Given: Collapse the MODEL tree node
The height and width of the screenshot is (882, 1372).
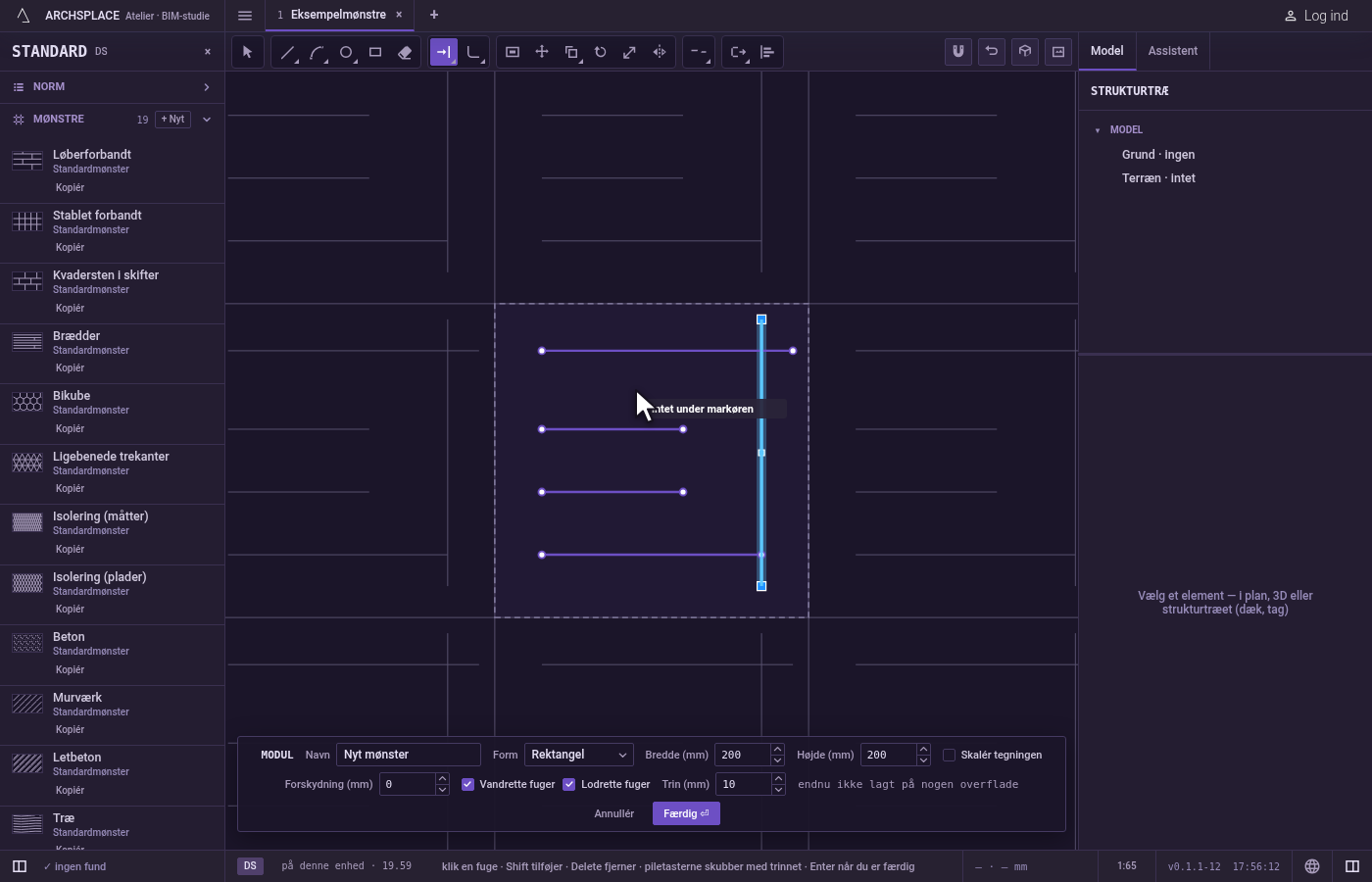Looking at the screenshot, I should [1098, 130].
